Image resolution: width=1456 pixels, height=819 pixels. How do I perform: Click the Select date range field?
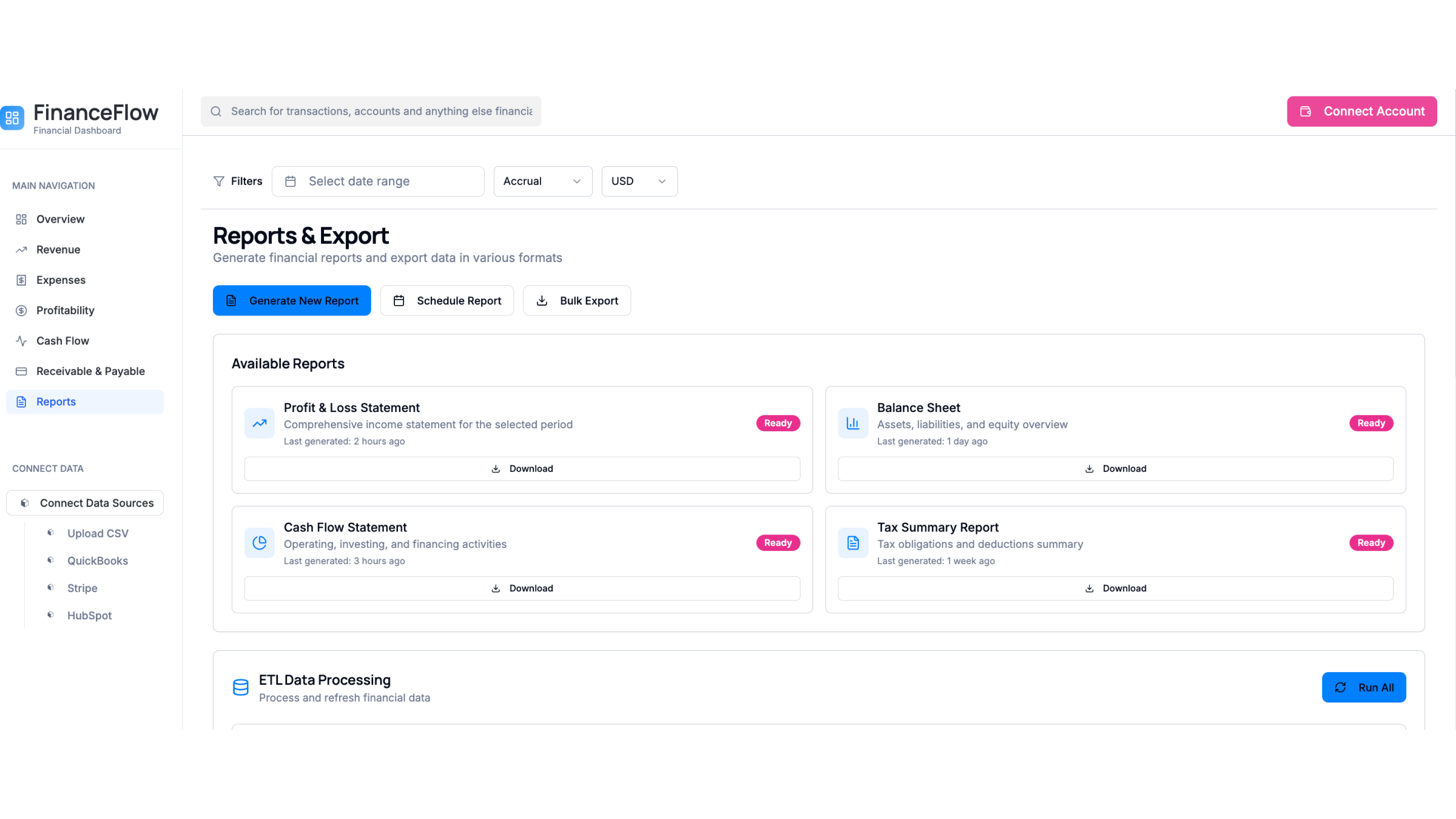coord(378,181)
